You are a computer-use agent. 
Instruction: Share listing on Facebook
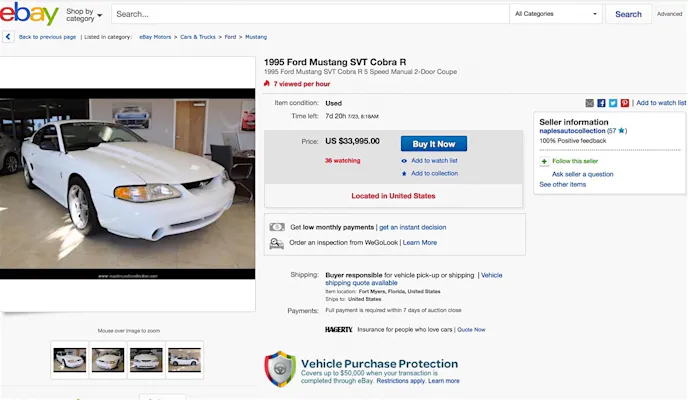pos(601,103)
